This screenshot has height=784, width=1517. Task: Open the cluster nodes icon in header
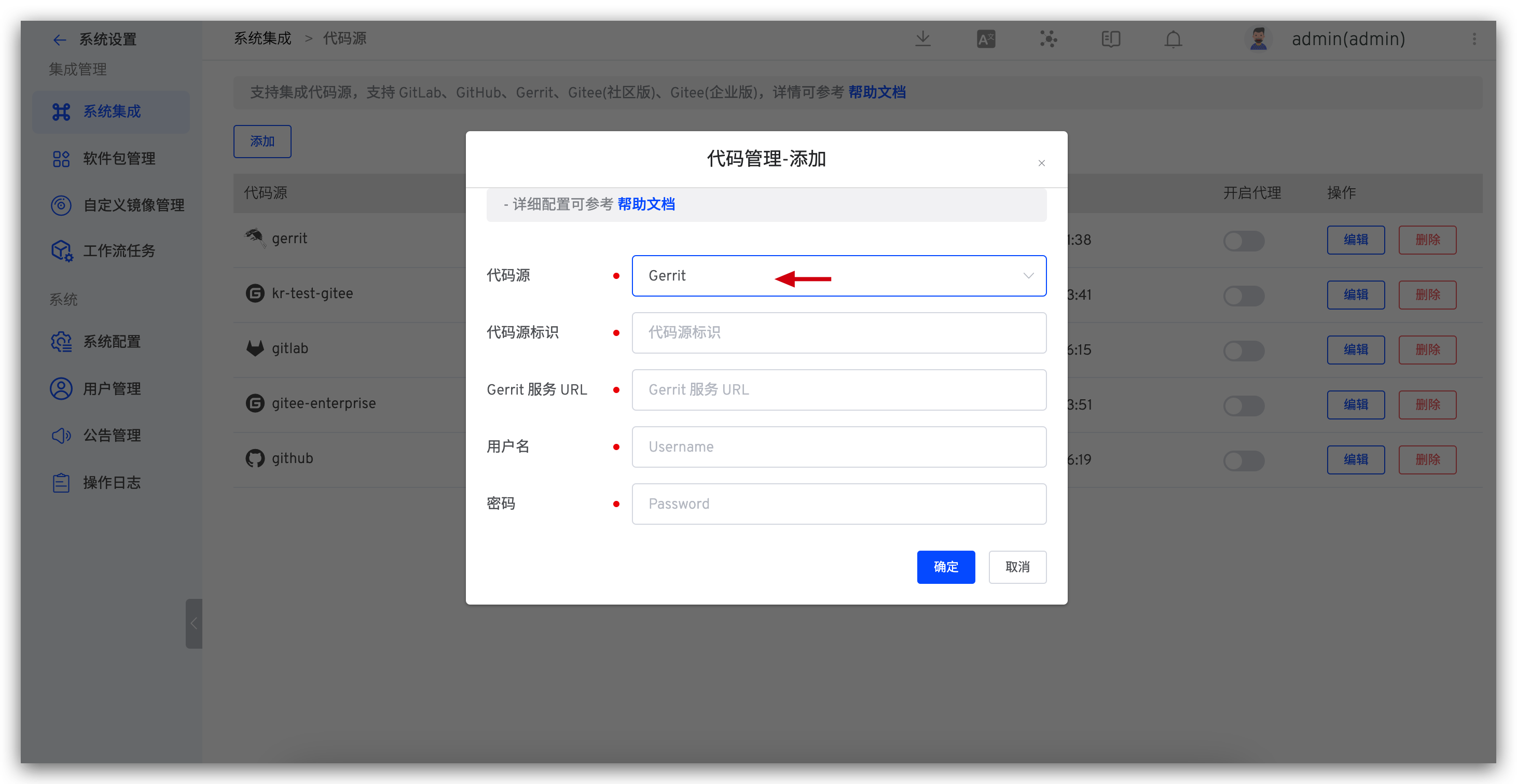tap(1048, 39)
